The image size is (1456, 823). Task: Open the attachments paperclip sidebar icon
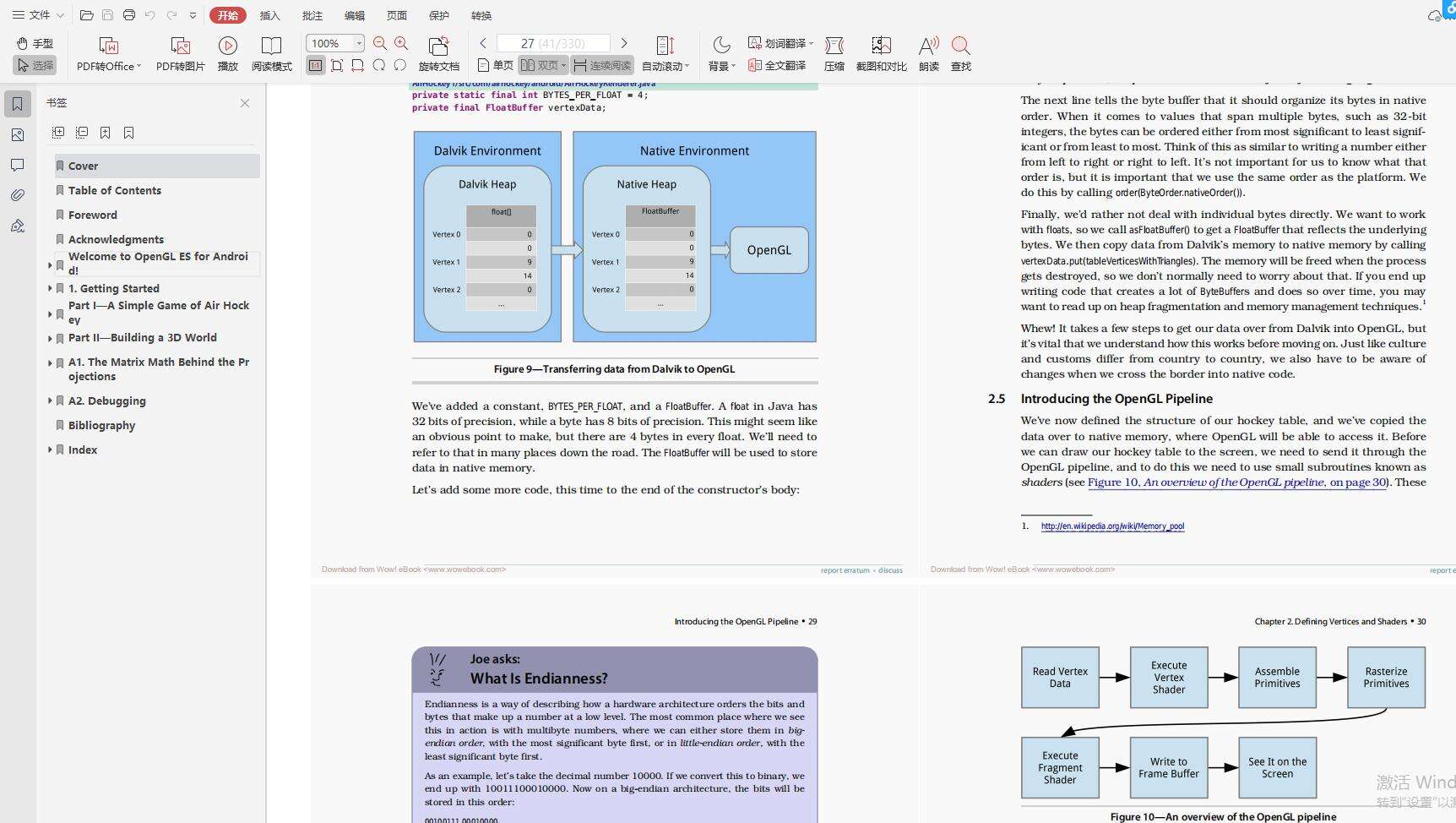[x=18, y=195]
